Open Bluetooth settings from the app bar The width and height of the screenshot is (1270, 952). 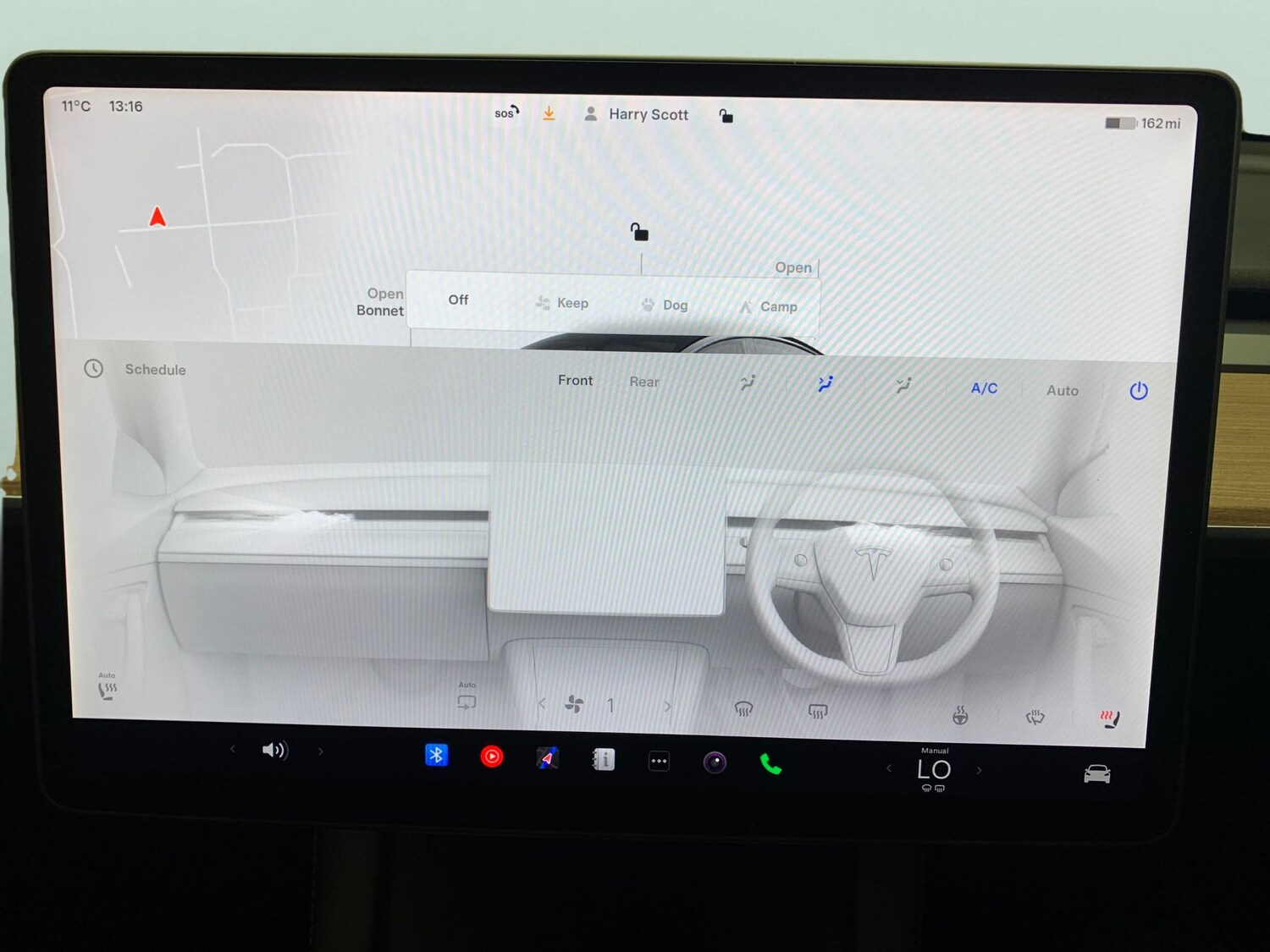[x=436, y=753]
